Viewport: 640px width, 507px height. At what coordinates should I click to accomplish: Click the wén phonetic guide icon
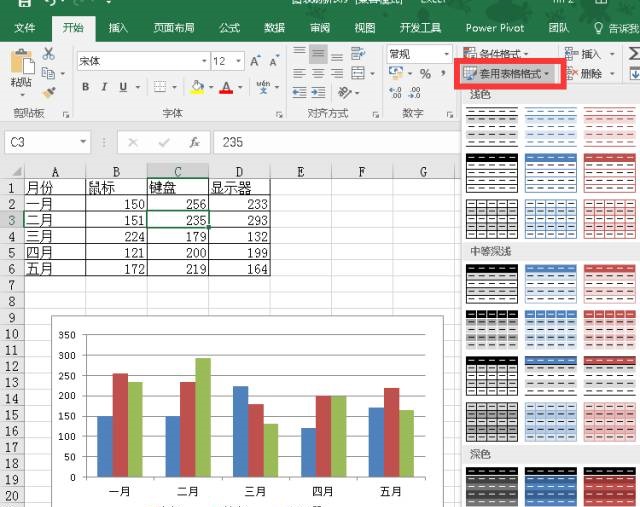[263, 87]
